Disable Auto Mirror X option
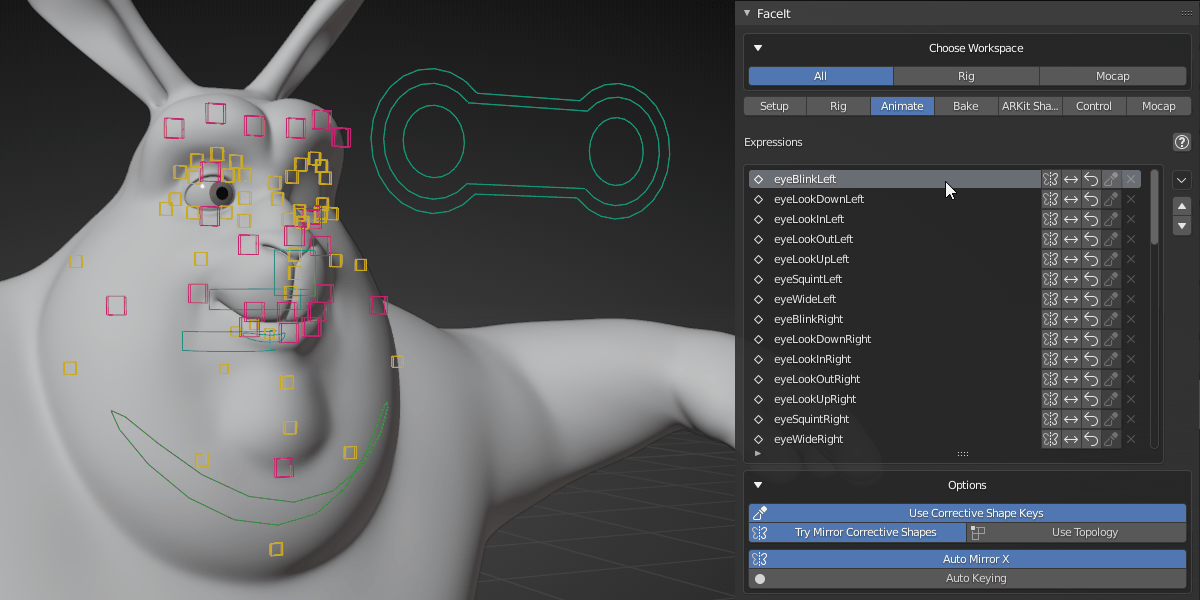 pos(967,559)
